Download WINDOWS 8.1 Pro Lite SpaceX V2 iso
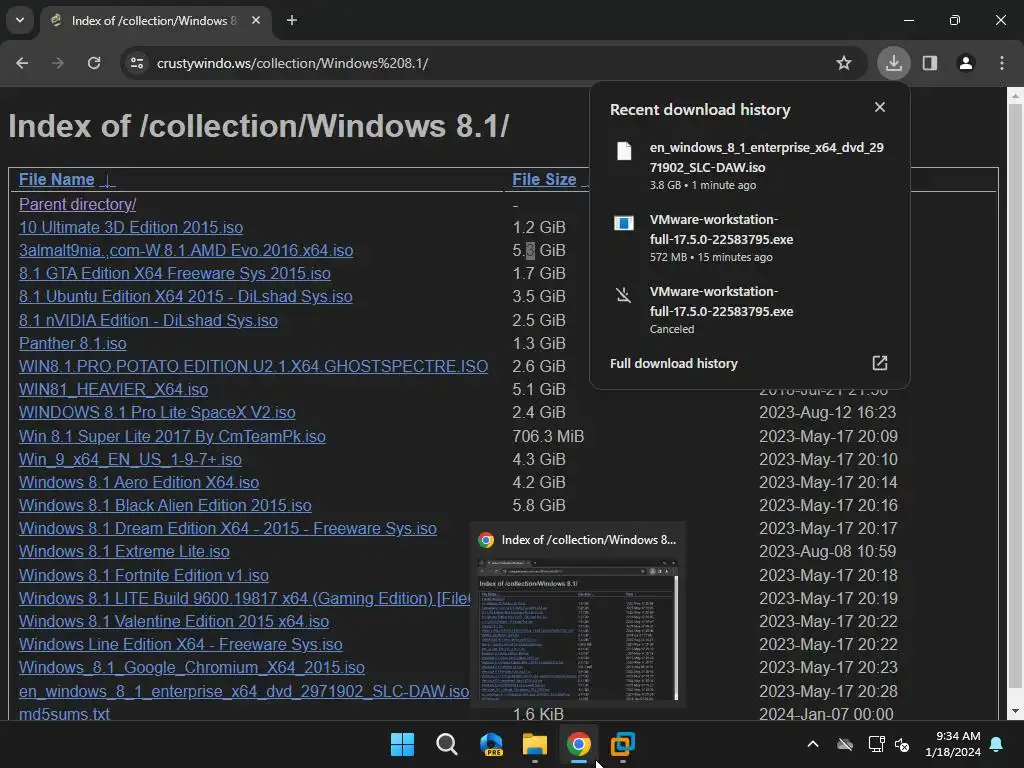Viewport: 1024px width, 768px height. click(x=157, y=413)
